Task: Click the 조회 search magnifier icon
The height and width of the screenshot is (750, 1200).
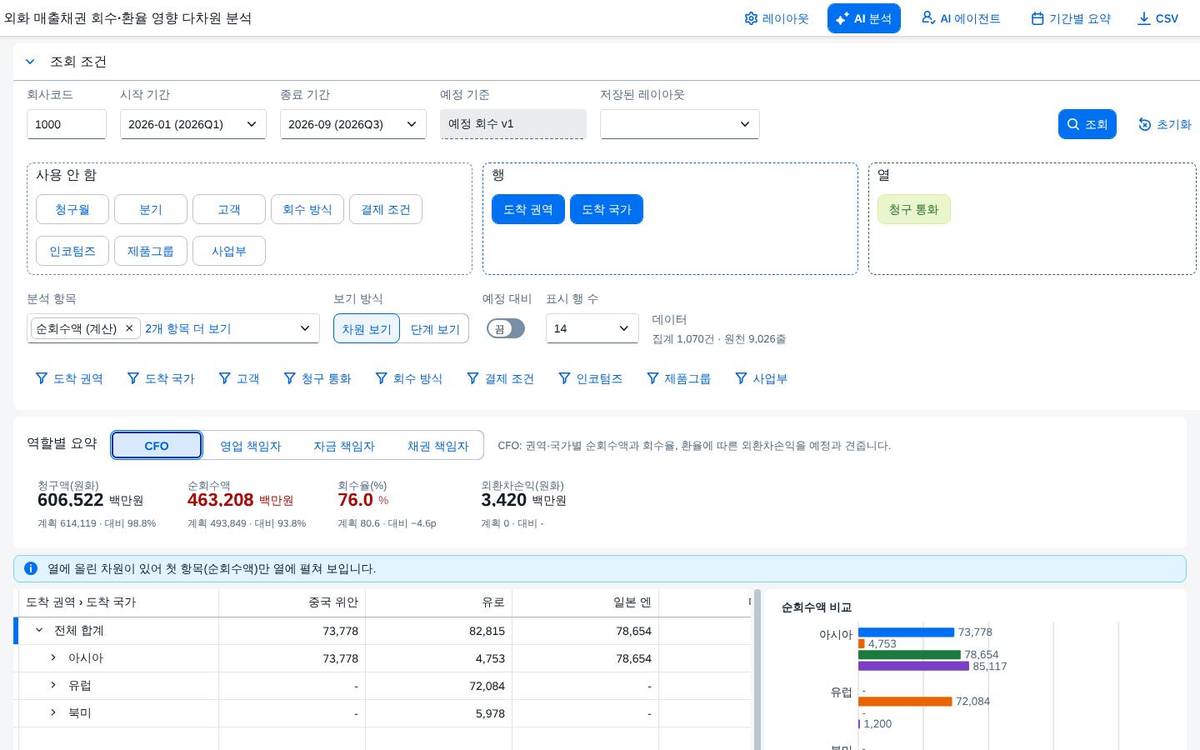Action: click(x=1073, y=125)
